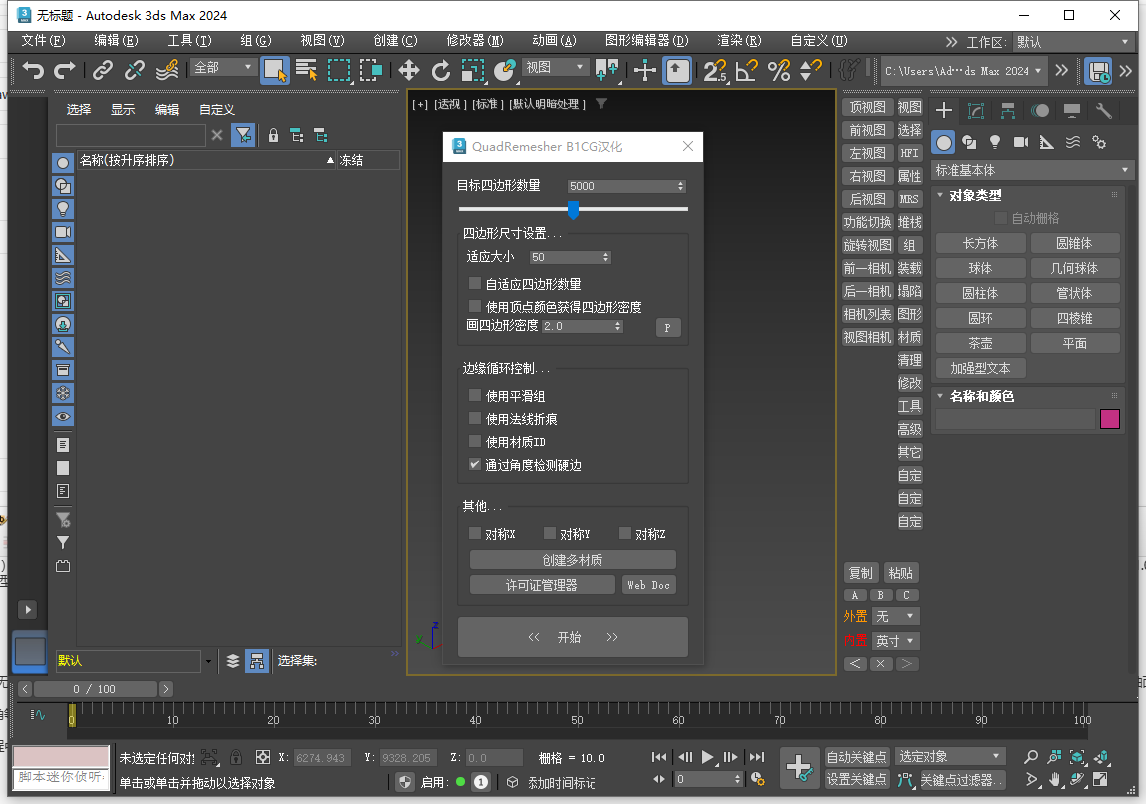This screenshot has height=804, width=1146.
Task: Click the Select and Place tool
Action: (x=505, y=71)
